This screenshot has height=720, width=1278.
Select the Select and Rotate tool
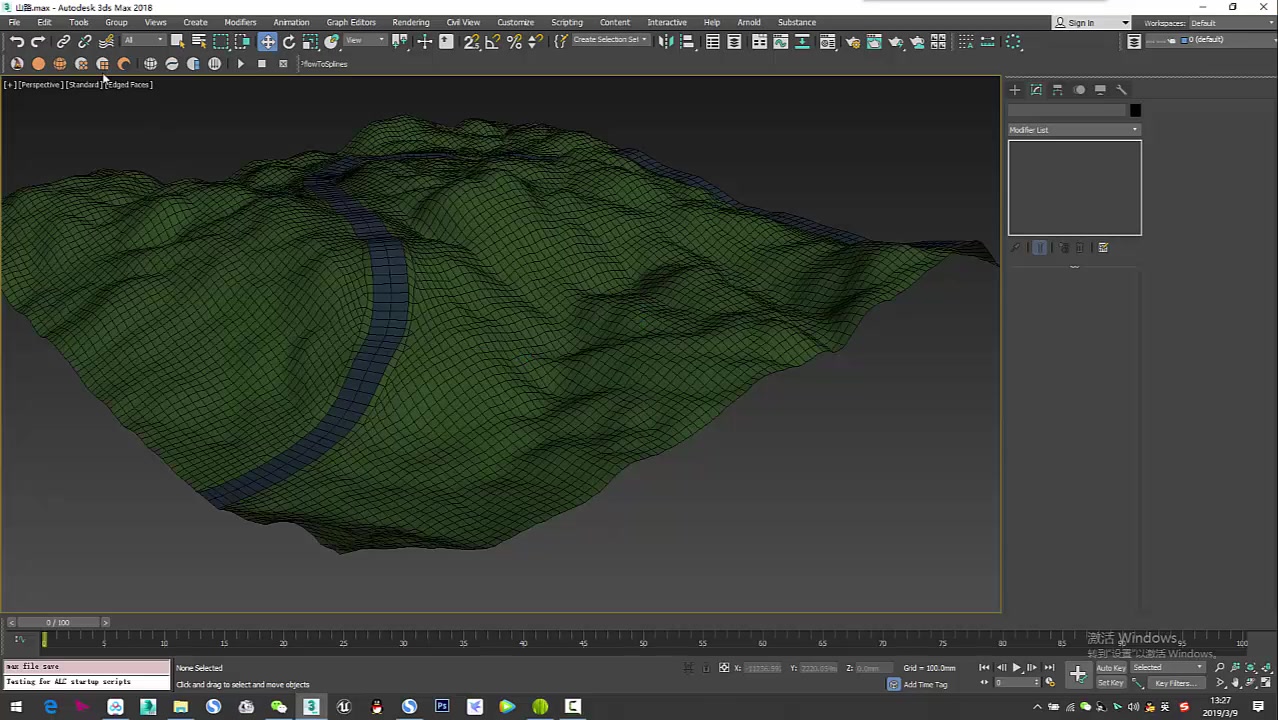click(x=289, y=41)
